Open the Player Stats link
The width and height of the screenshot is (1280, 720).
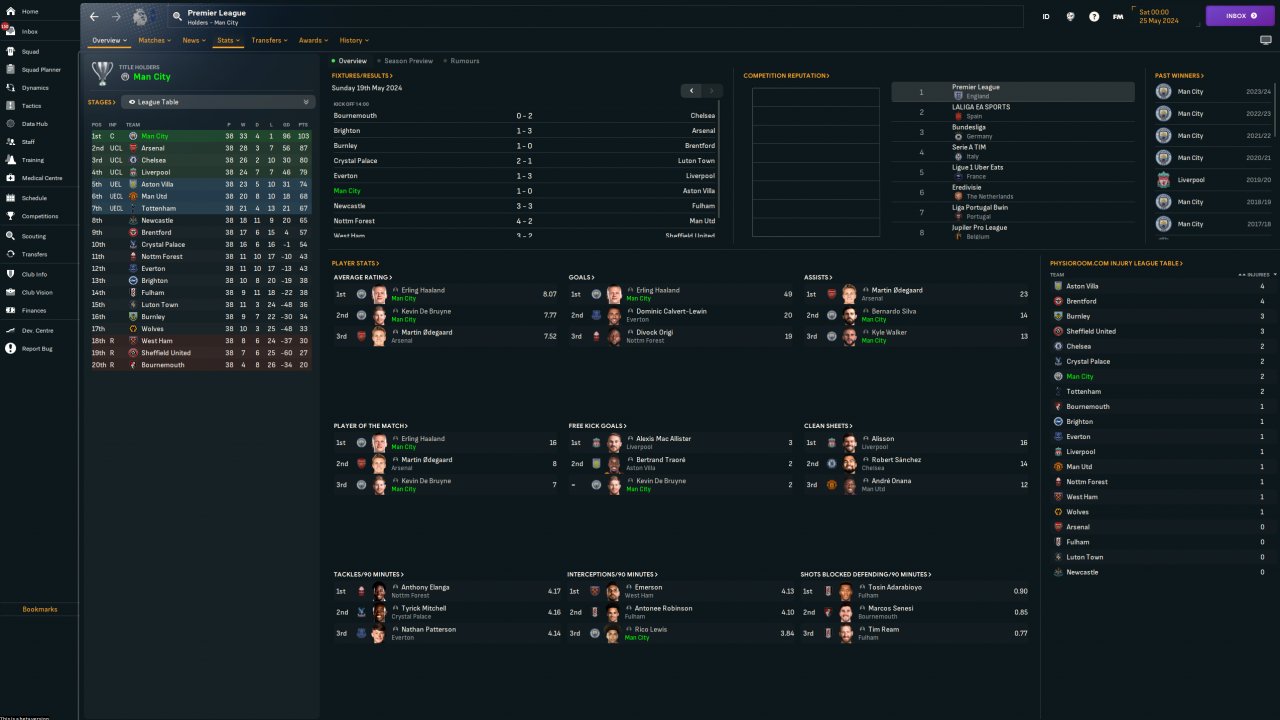click(355, 263)
